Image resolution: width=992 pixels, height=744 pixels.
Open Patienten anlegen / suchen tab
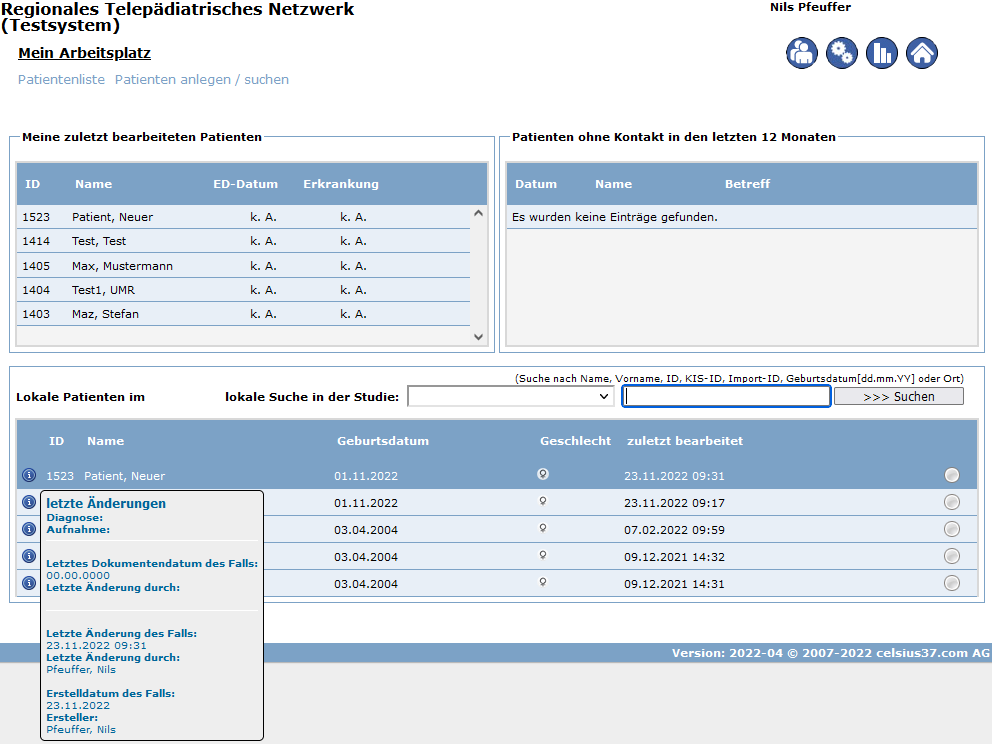click(202, 80)
